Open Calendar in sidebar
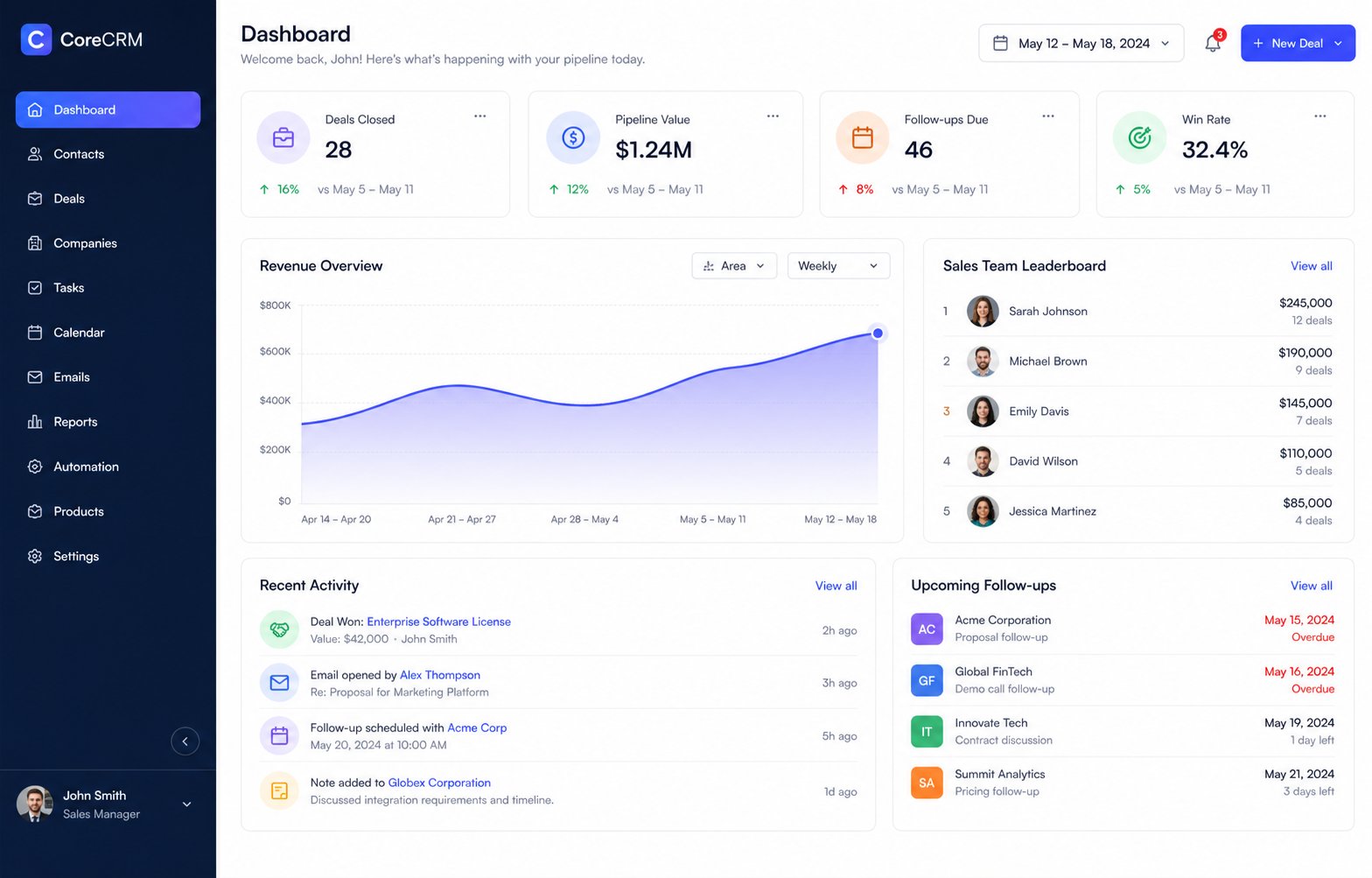1372x878 pixels. (108, 333)
